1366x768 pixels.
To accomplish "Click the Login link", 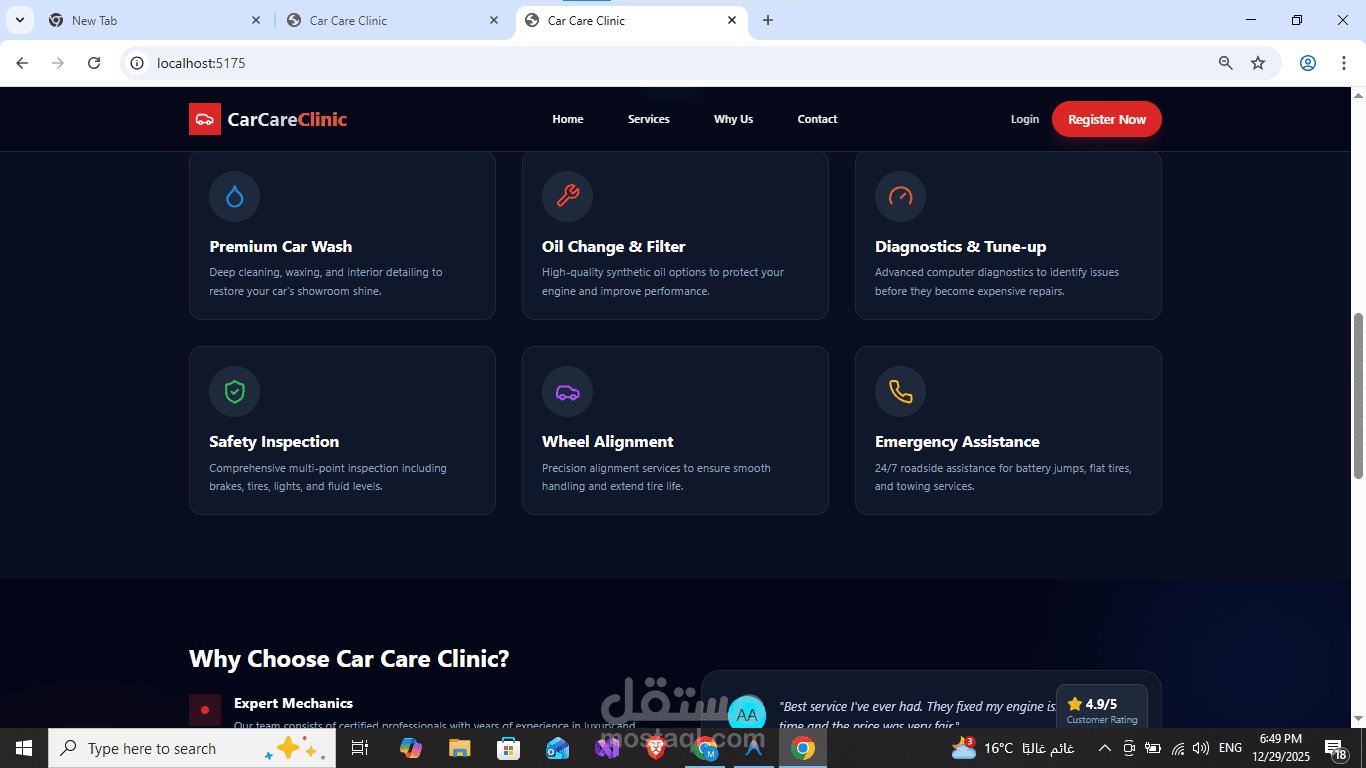I will 1025,119.
